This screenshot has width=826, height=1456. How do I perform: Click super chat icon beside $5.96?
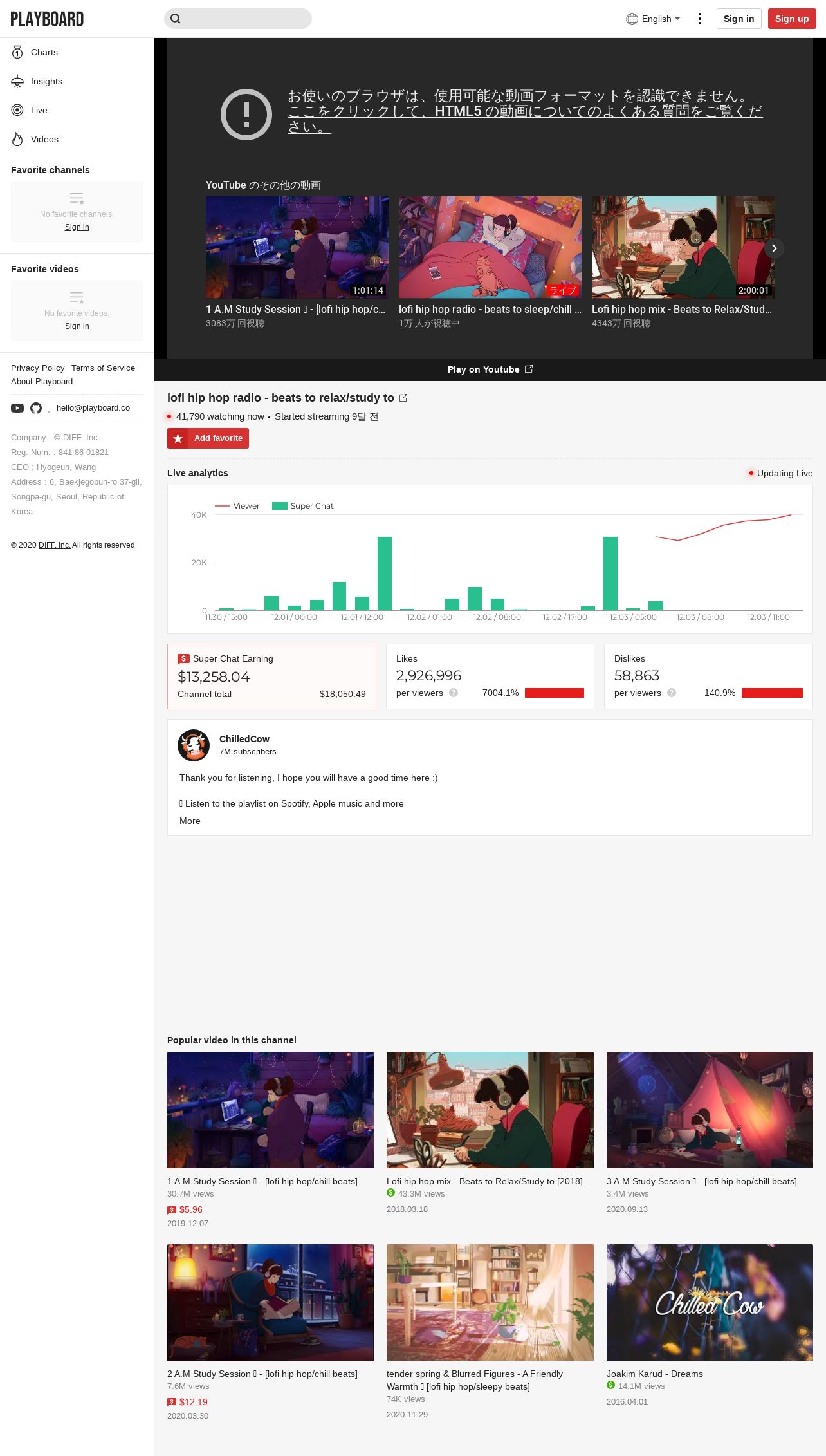(172, 1210)
